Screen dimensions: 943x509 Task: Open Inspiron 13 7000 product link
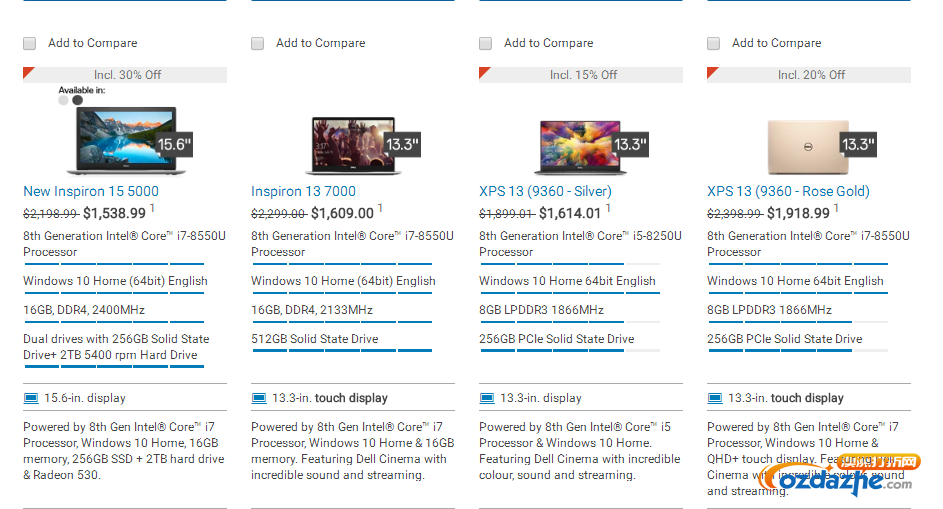click(303, 191)
